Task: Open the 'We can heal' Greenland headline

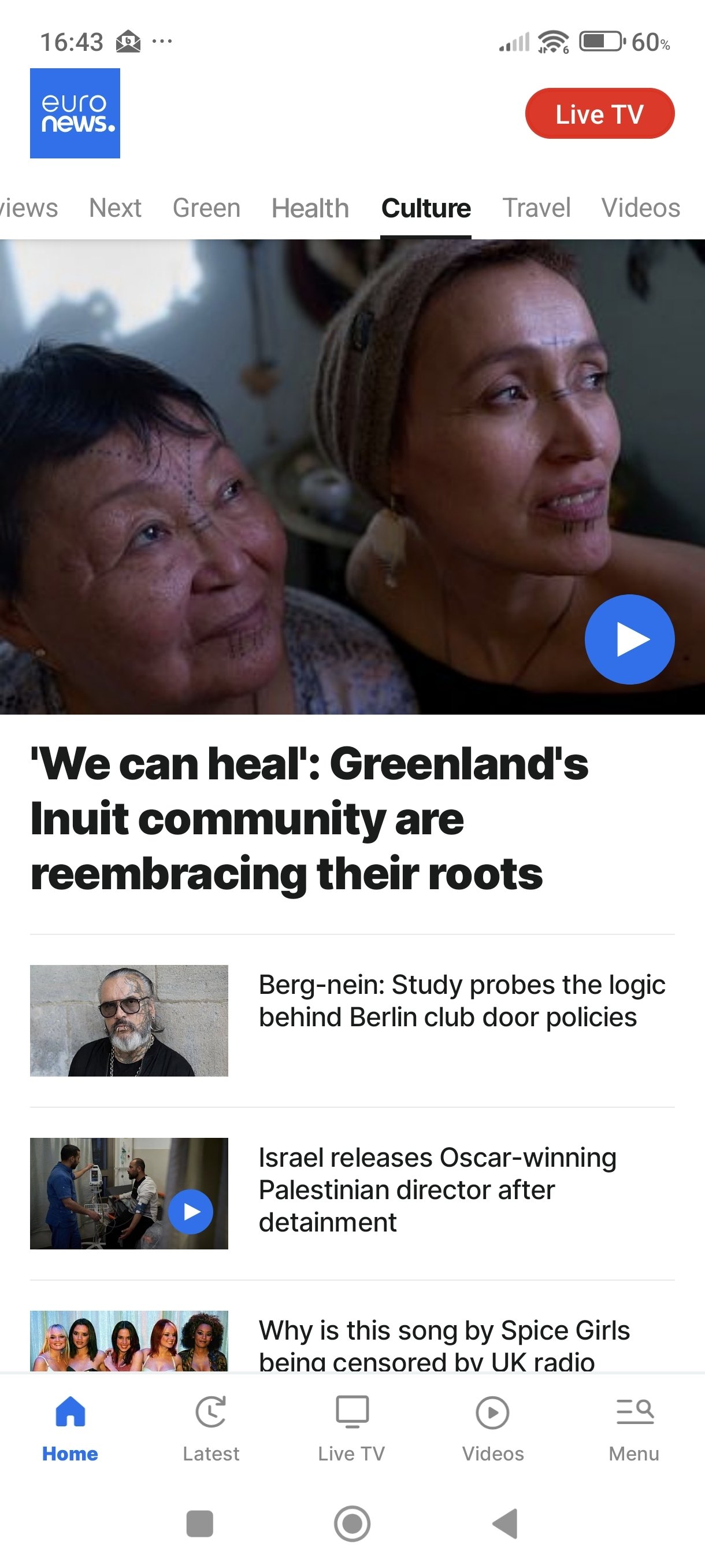Action: coord(310,818)
